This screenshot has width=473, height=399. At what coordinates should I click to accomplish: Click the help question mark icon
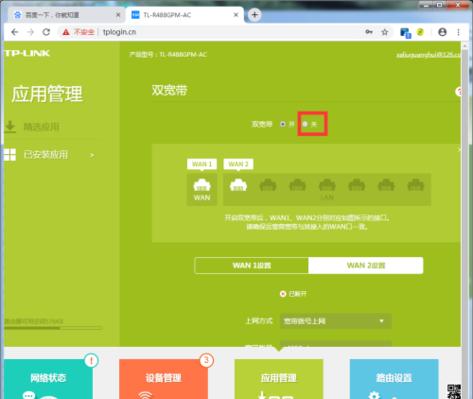pyautogui.click(x=459, y=91)
